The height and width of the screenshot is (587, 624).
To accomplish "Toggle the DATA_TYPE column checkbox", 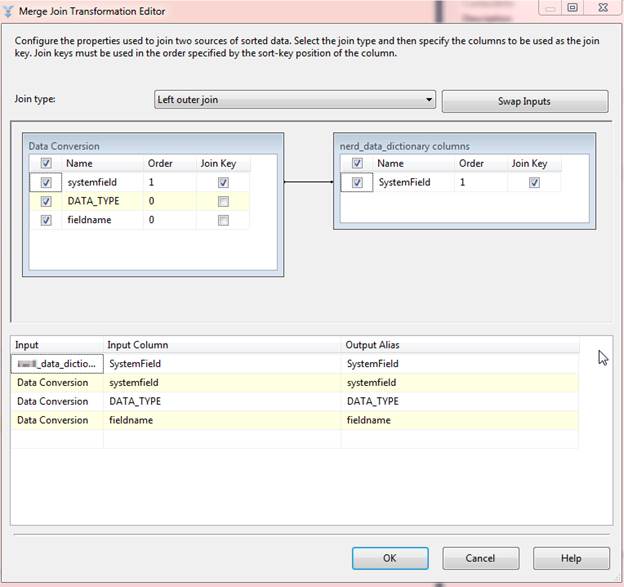I will click(47, 202).
